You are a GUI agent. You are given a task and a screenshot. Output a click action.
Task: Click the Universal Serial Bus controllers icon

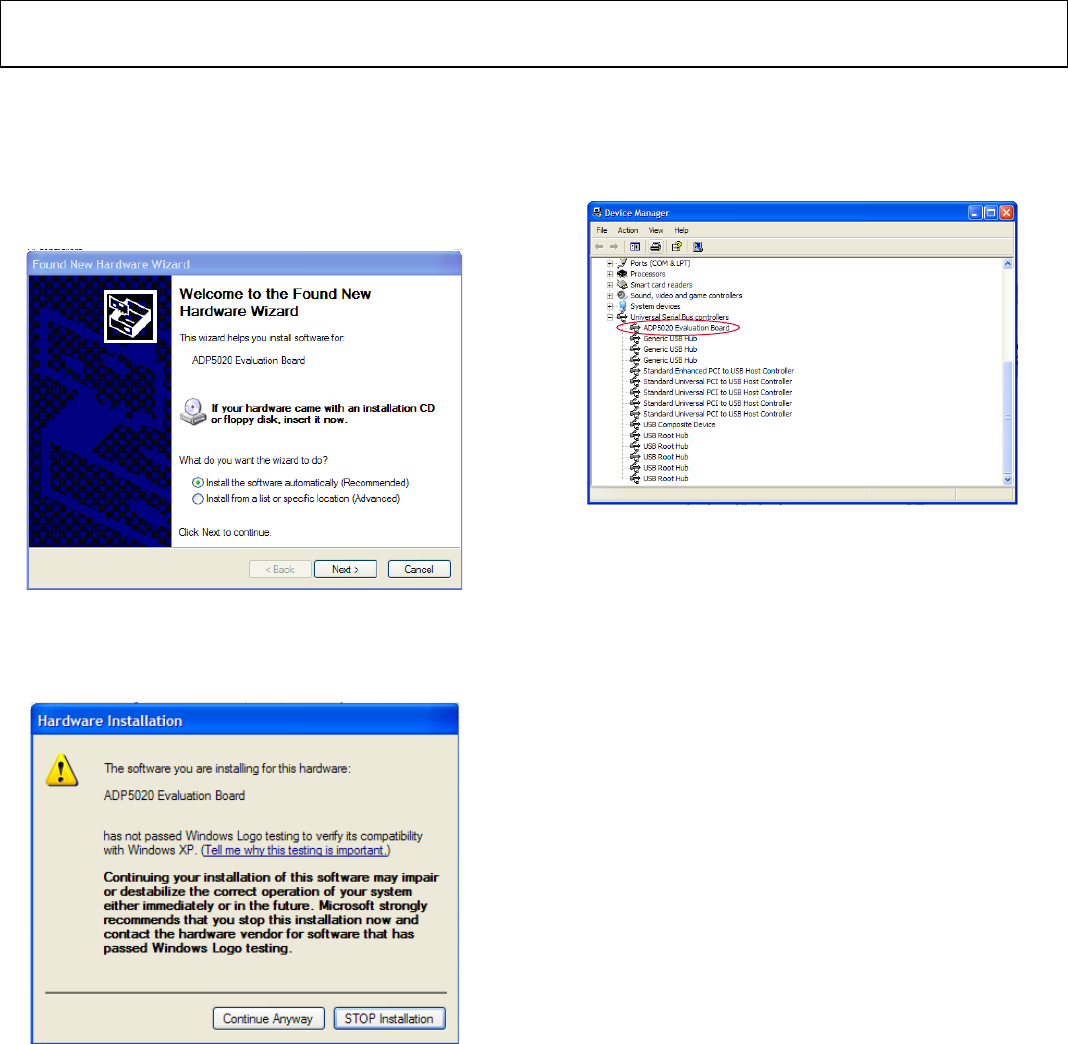point(622,317)
